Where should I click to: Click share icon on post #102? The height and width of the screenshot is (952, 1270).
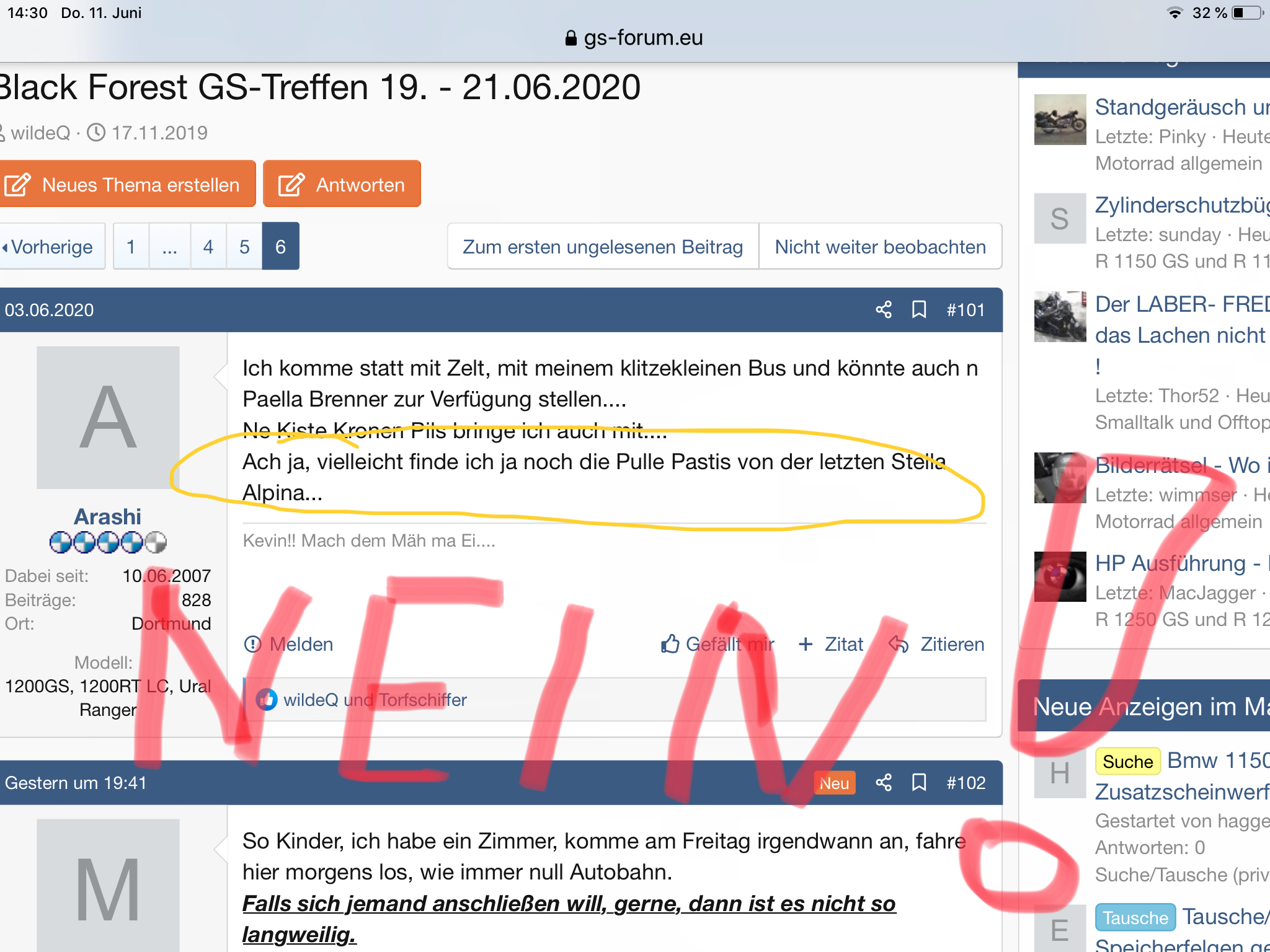pos(884,783)
